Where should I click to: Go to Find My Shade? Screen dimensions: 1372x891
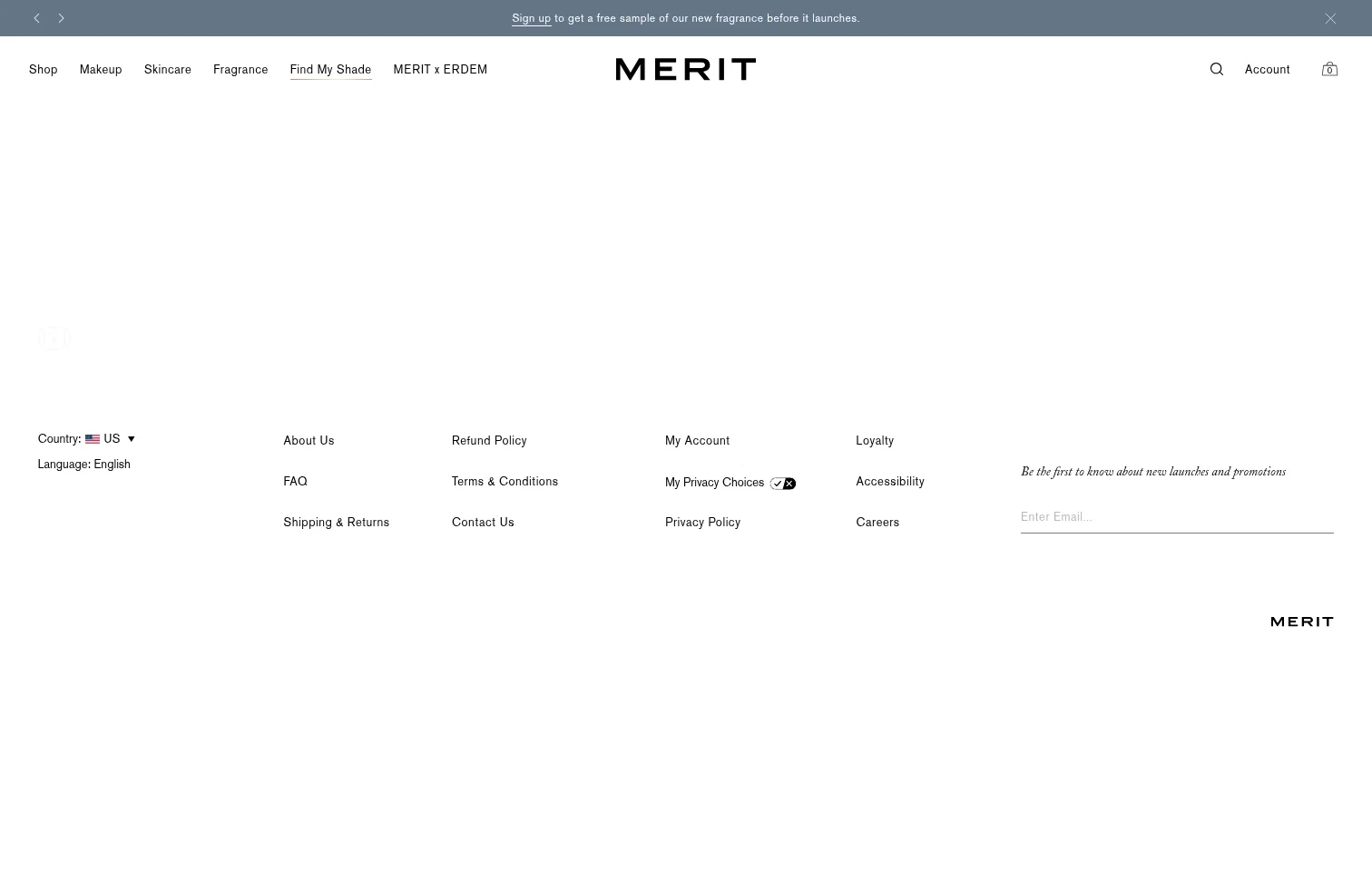(330, 70)
